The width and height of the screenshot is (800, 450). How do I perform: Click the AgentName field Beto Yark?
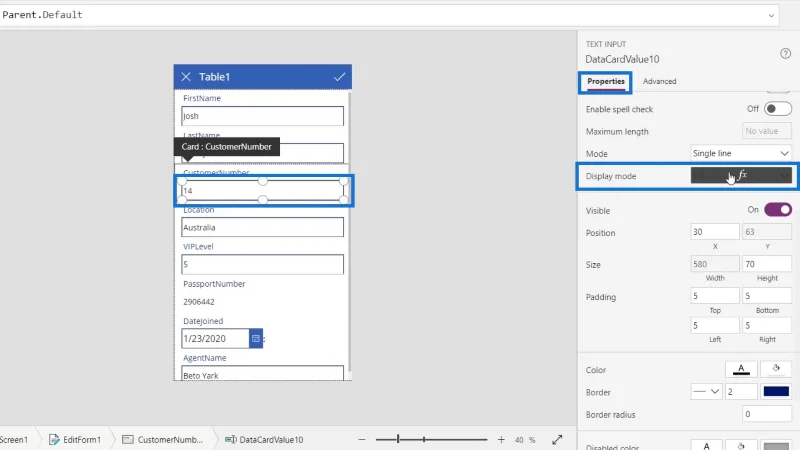[x=262, y=373]
